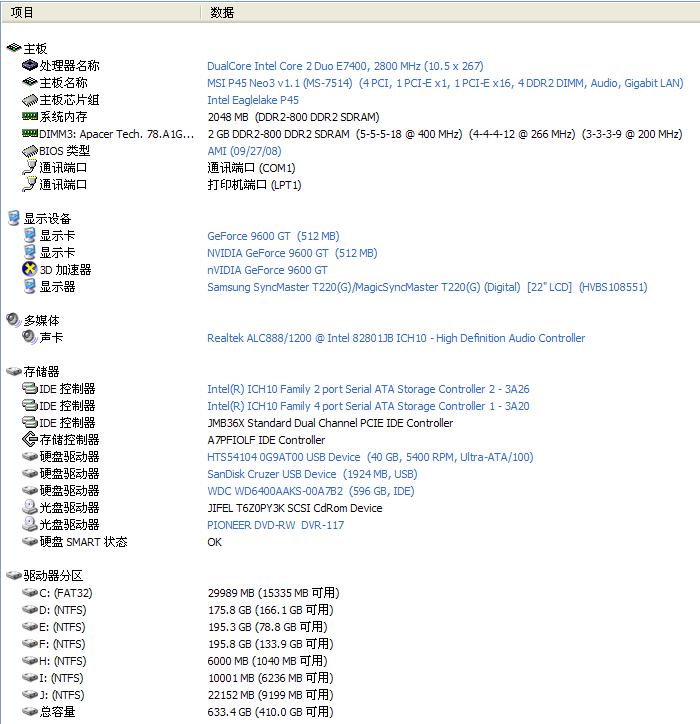Select the 29989 MB (15335 MB 可用) value

pos(273,593)
